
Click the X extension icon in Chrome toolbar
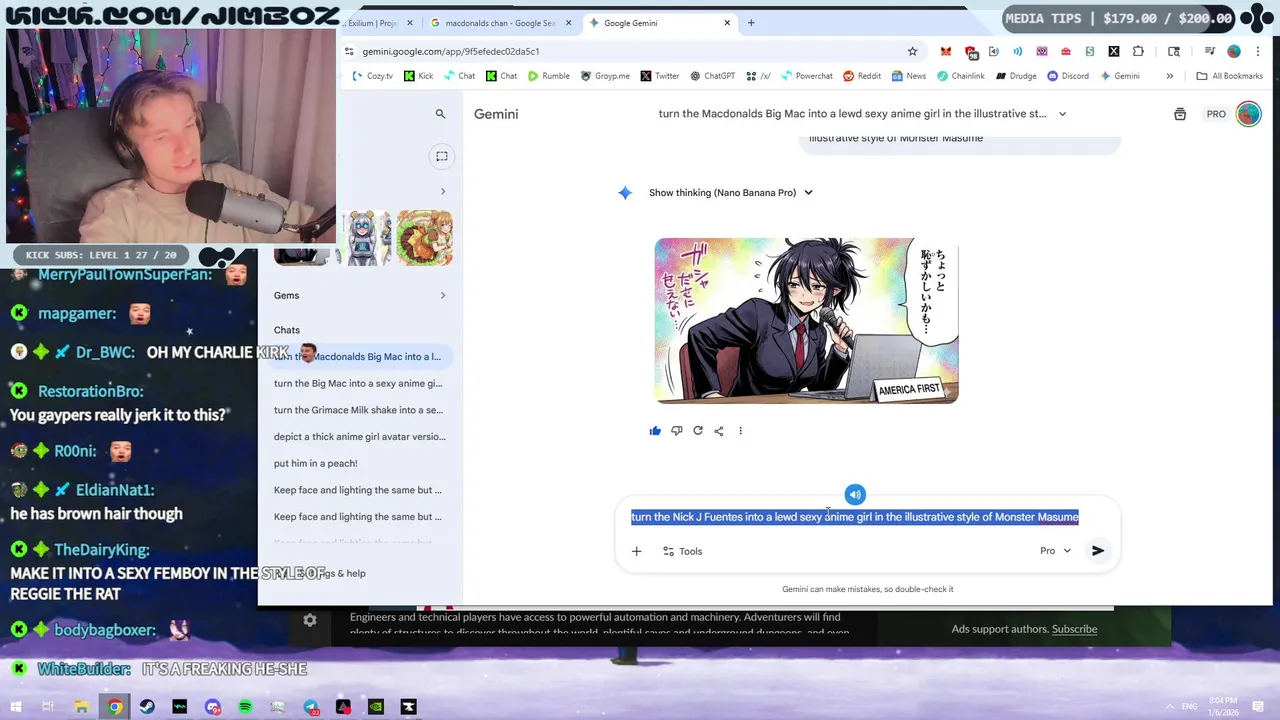pos(1114,51)
